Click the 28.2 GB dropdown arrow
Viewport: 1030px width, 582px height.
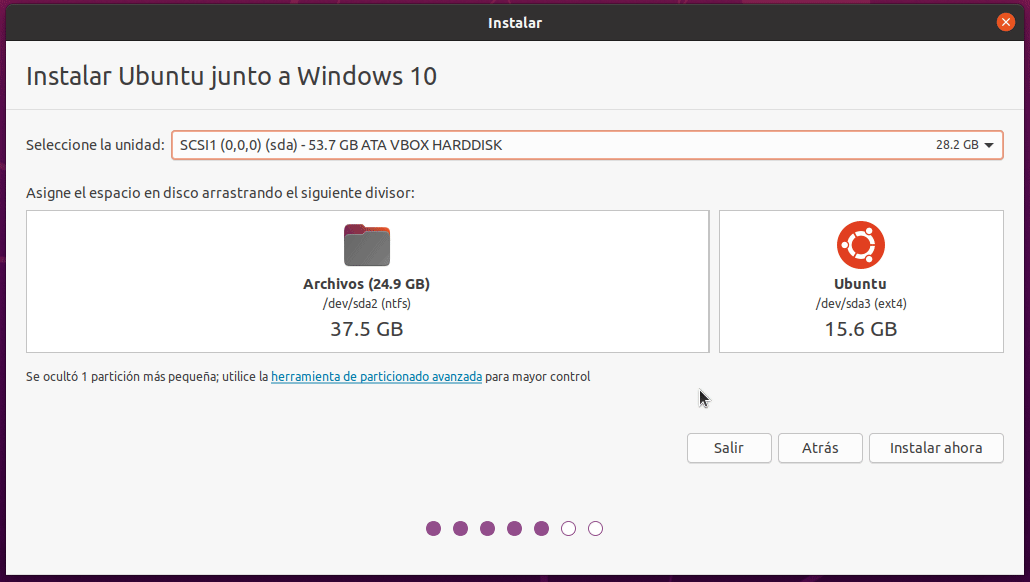click(x=989, y=145)
